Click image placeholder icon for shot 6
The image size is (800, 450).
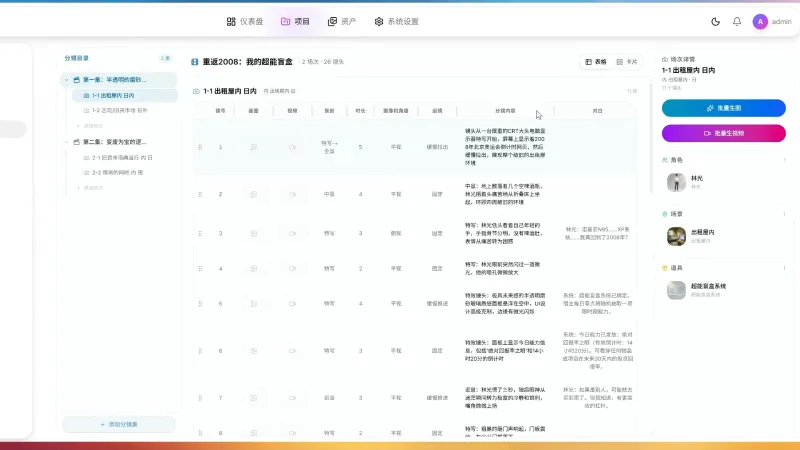pos(254,351)
